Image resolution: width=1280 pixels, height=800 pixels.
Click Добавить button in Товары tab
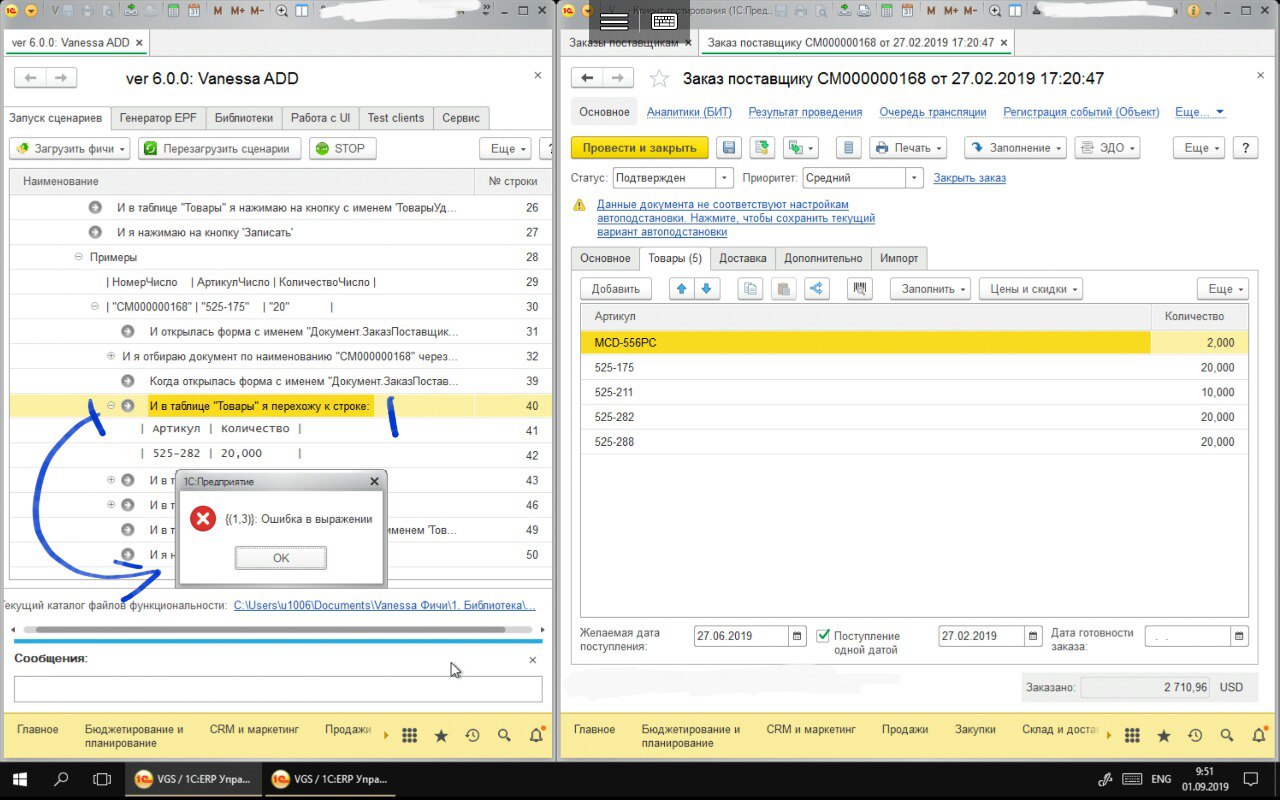(616, 289)
